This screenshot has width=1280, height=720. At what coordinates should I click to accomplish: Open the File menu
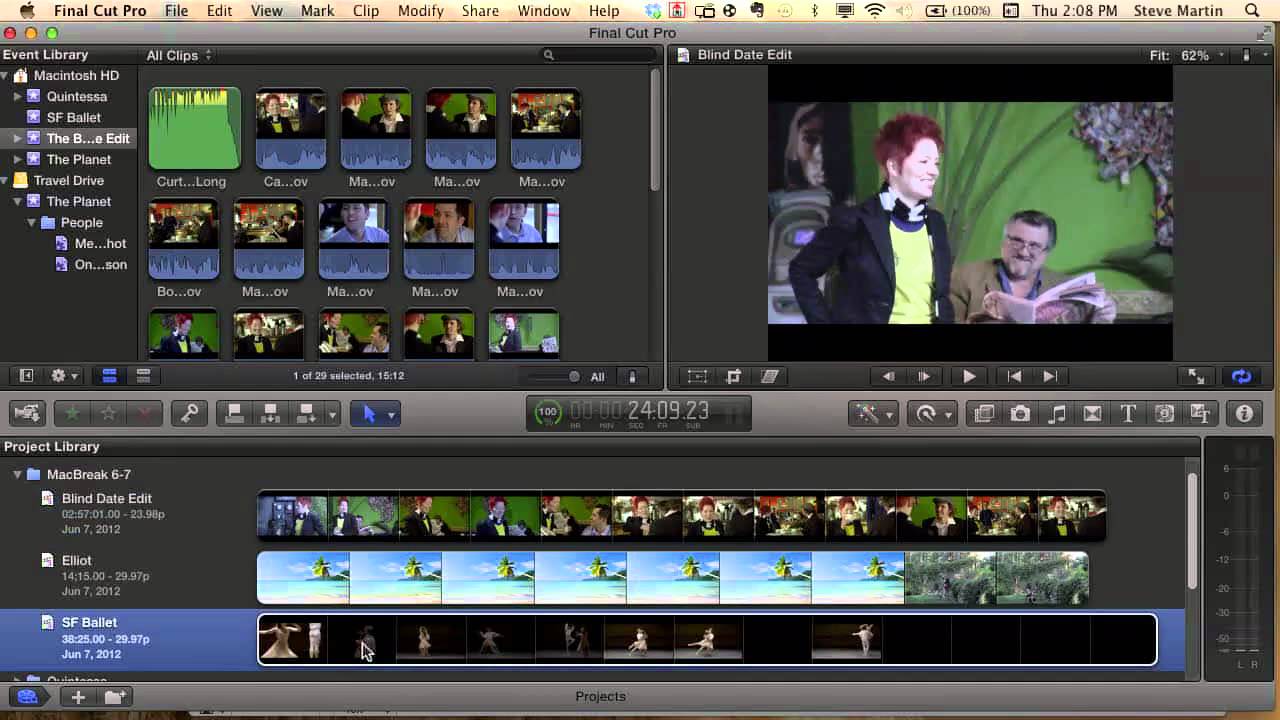(176, 11)
